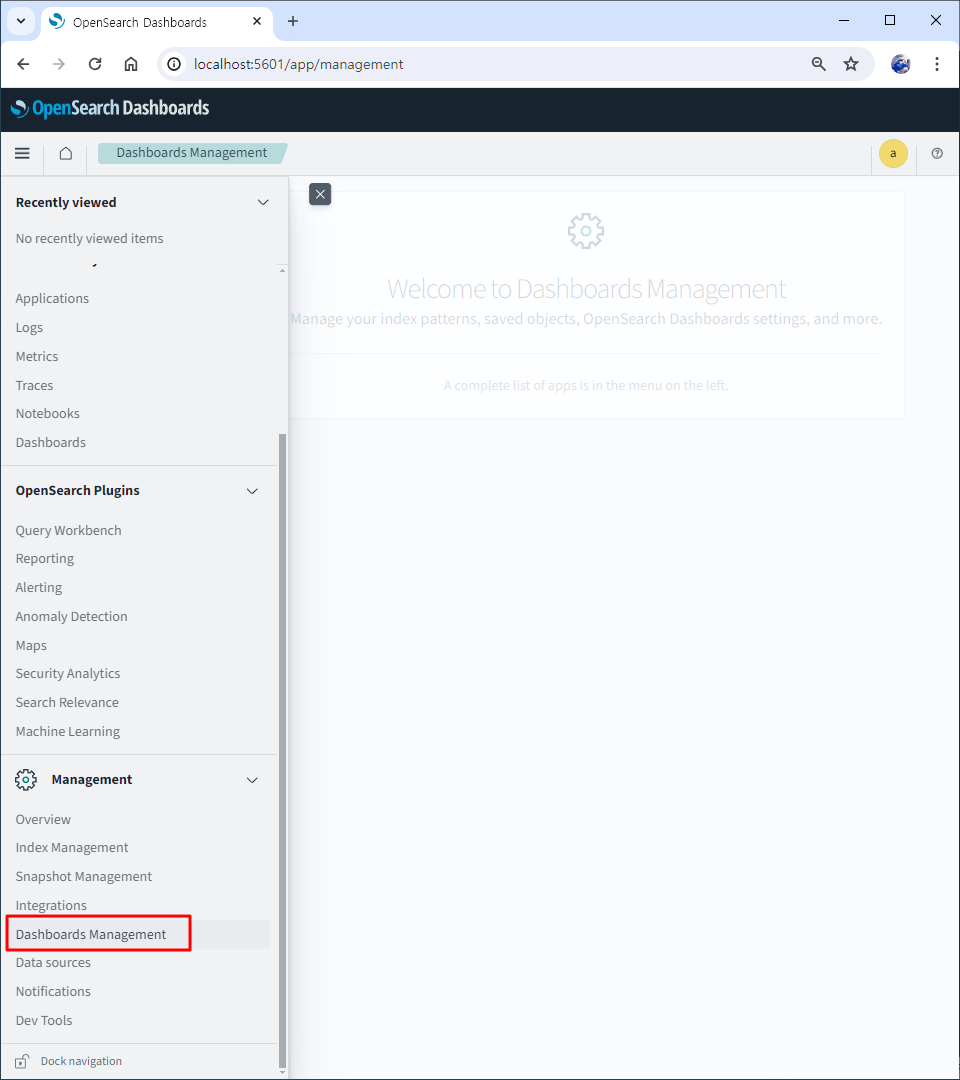Collapse the Management section chevron

pyautogui.click(x=252, y=780)
